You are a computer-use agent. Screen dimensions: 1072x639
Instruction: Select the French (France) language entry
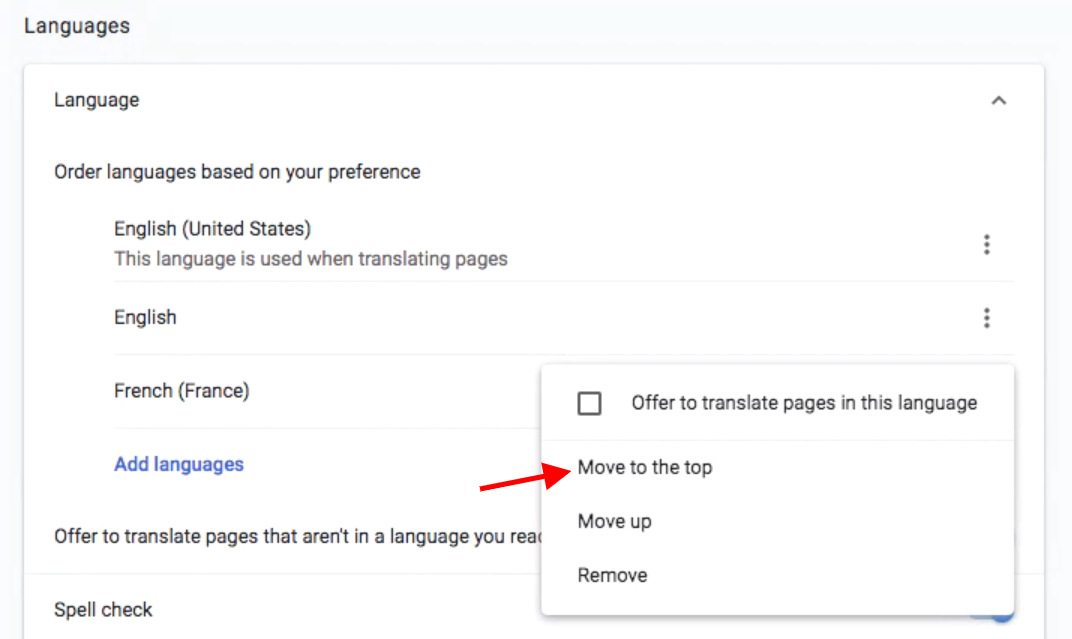point(181,391)
